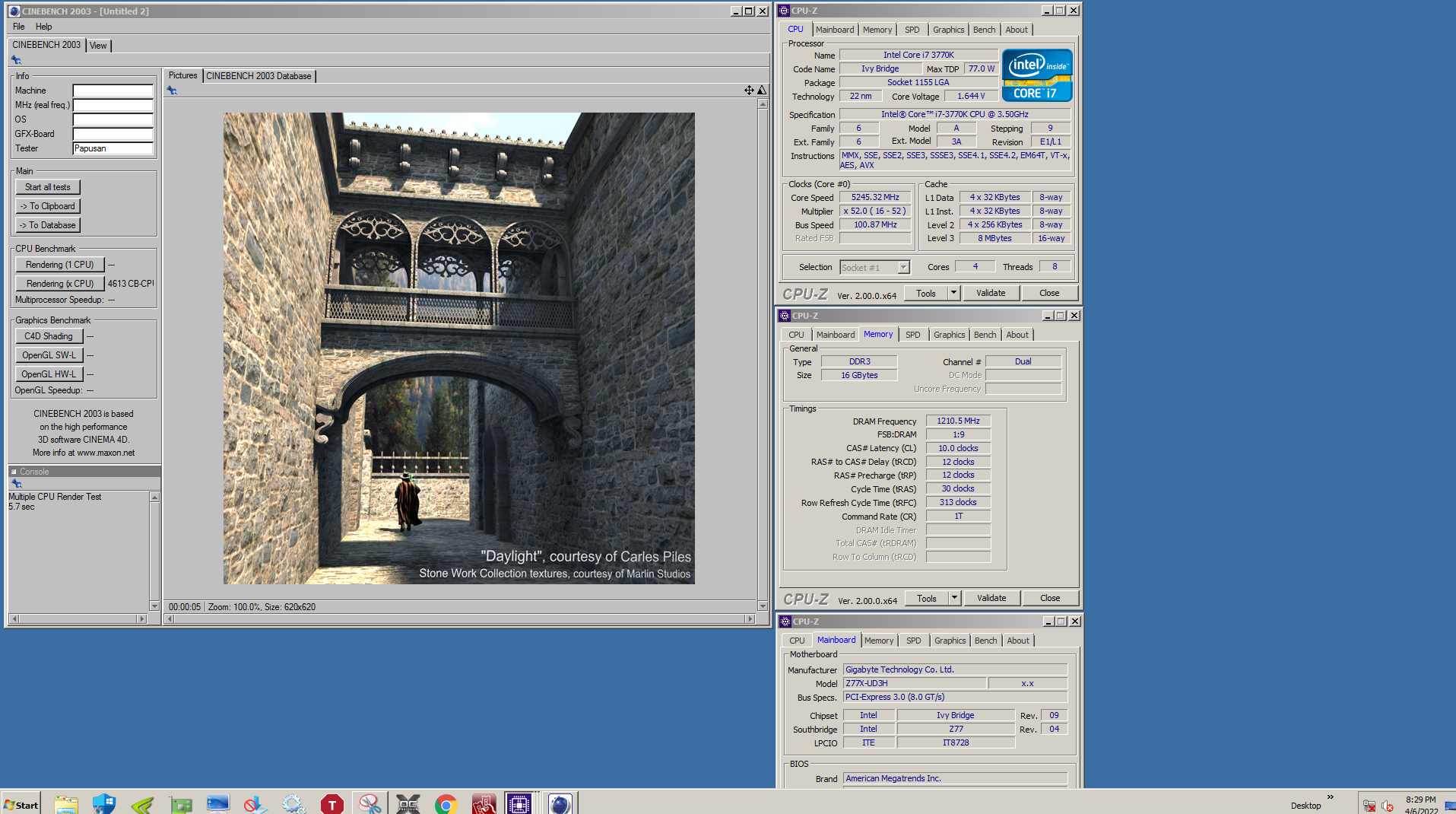The width and height of the screenshot is (1456, 814).
Task: Click the To Clipboard button
Action: click(x=47, y=206)
